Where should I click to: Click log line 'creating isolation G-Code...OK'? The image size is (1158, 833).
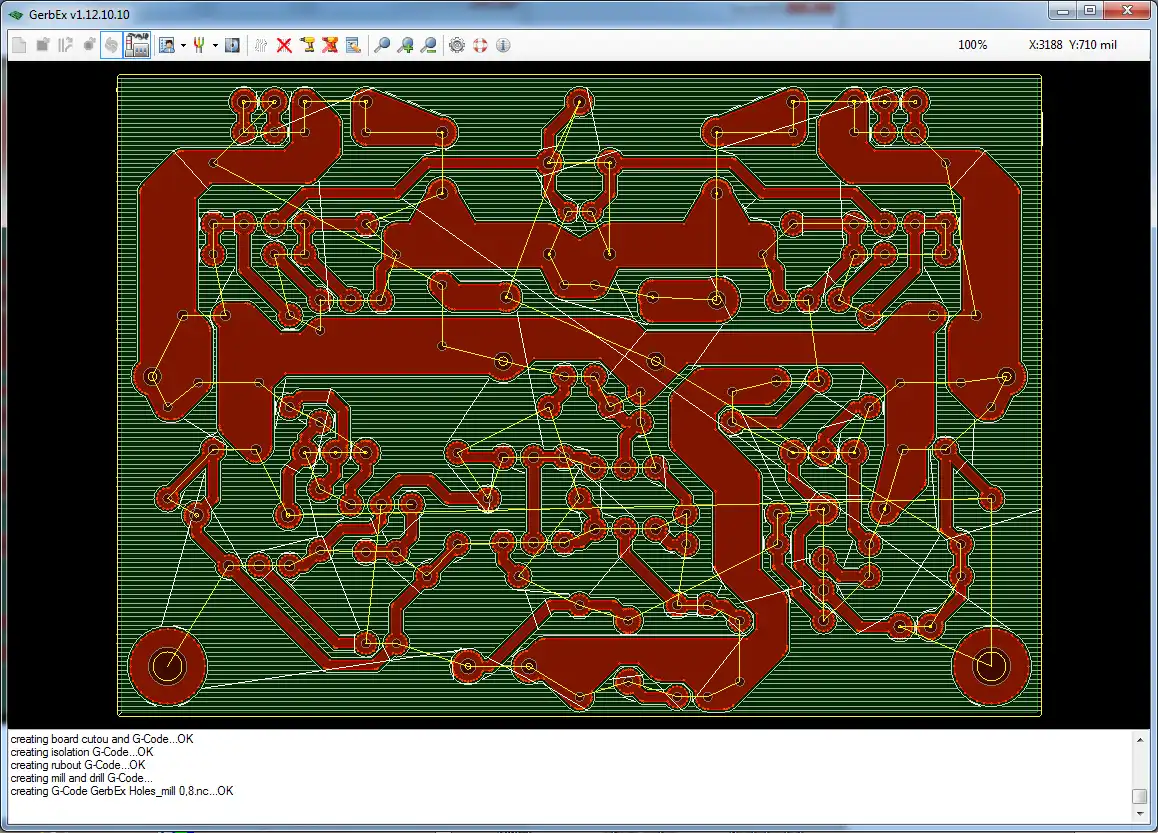[82, 752]
